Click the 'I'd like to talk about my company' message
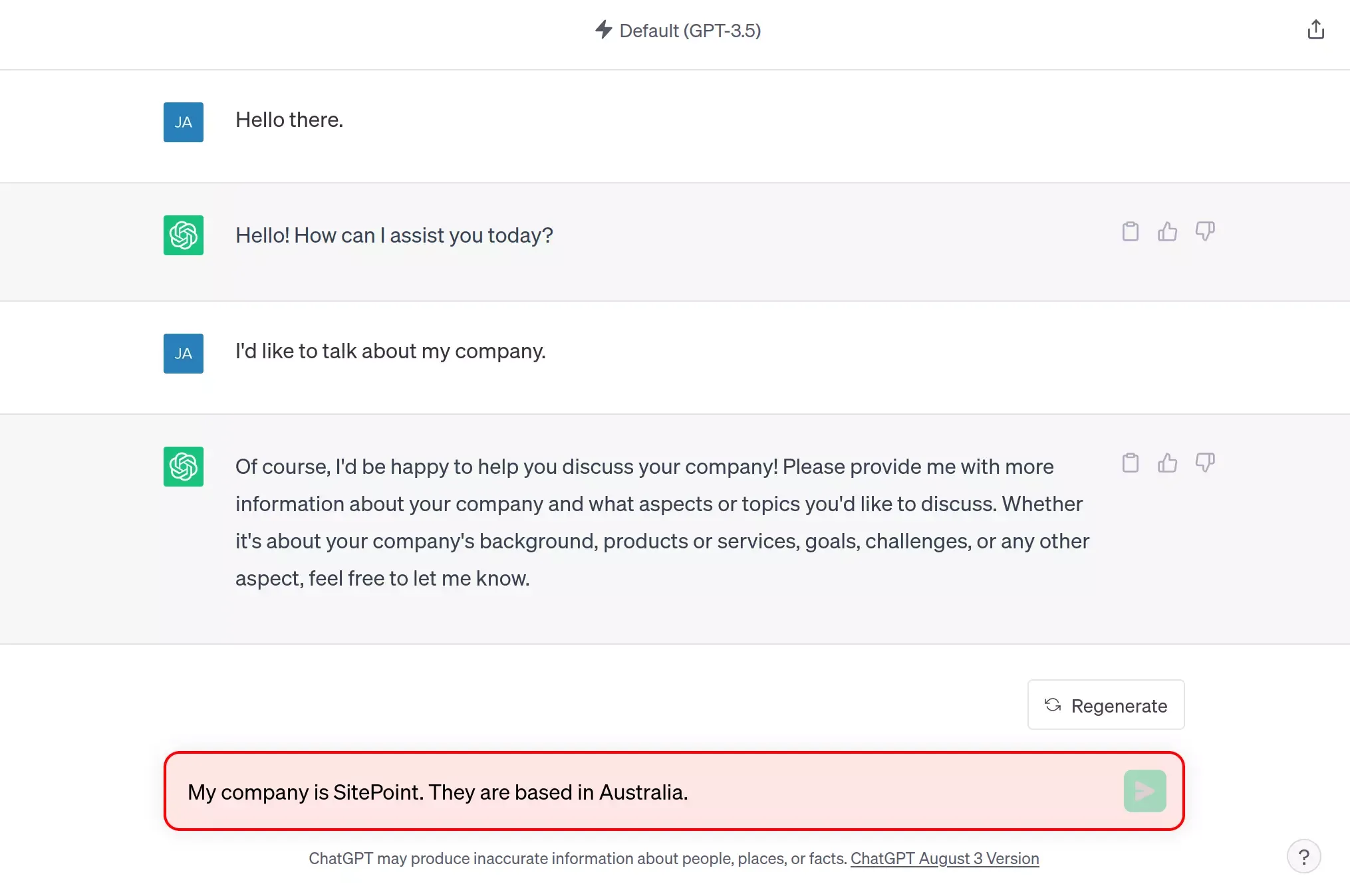 coord(390,352)
